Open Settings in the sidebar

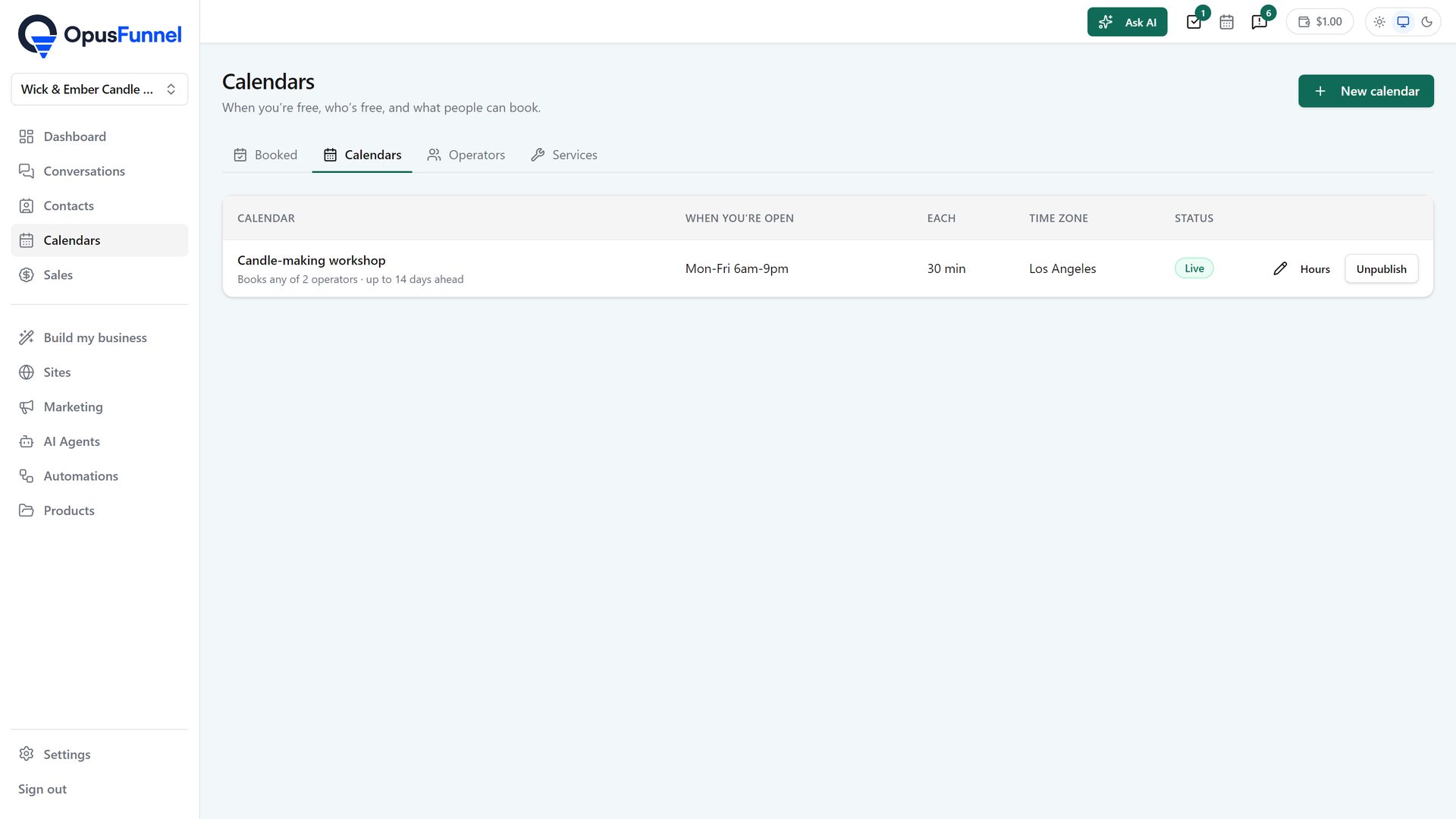(x=99, y=755)
